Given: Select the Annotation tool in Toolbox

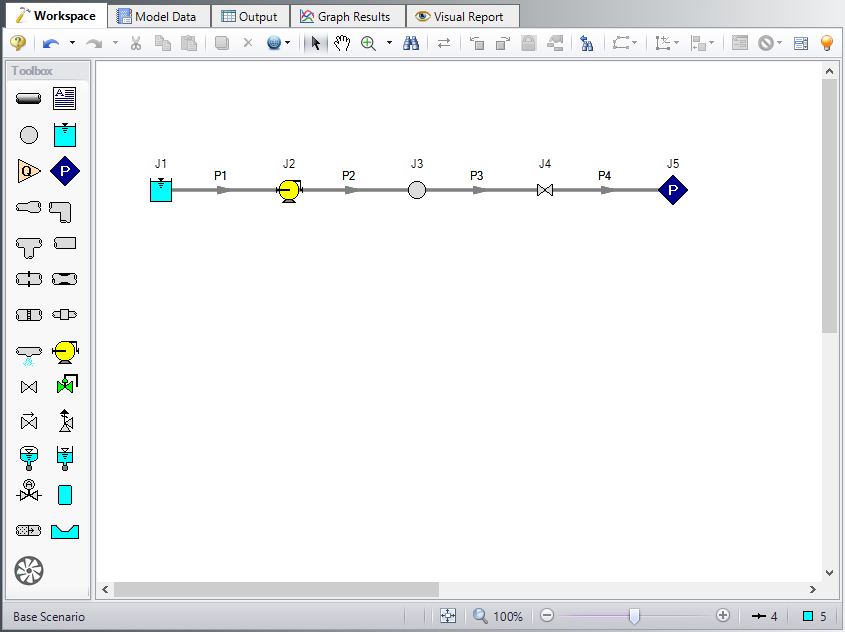Looking at the screenshot, I should (x=65, y=99).
